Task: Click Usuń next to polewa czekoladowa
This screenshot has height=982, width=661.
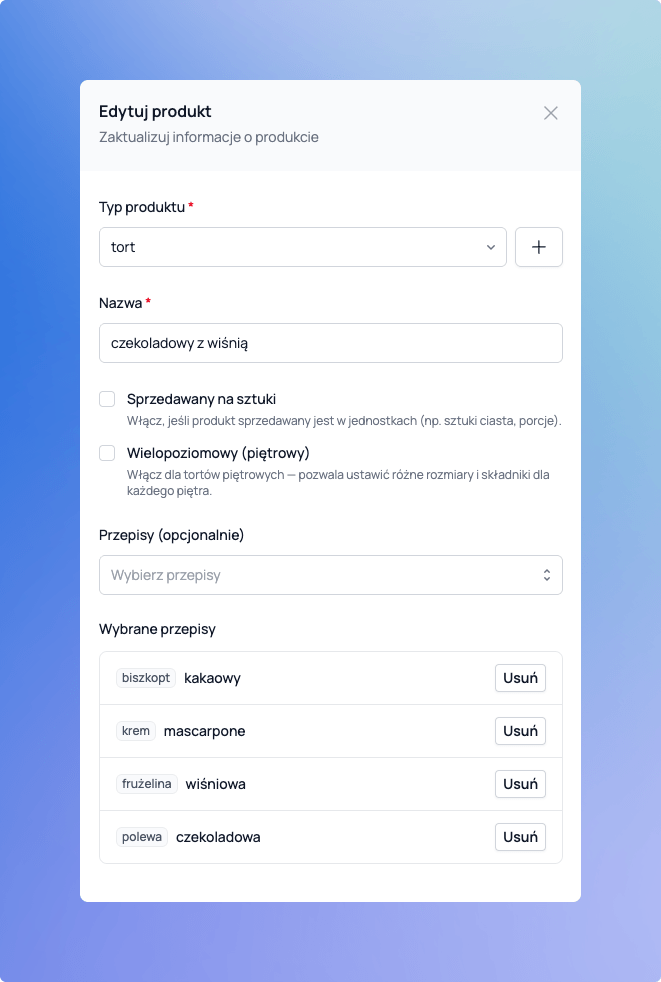Action: (520, 837)
